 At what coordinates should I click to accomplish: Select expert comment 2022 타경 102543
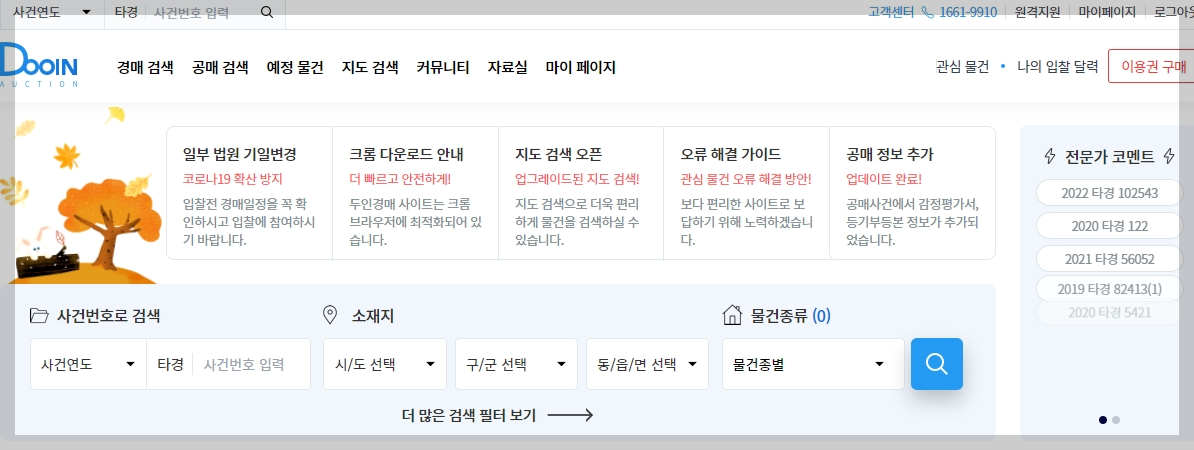[1109, 193]
